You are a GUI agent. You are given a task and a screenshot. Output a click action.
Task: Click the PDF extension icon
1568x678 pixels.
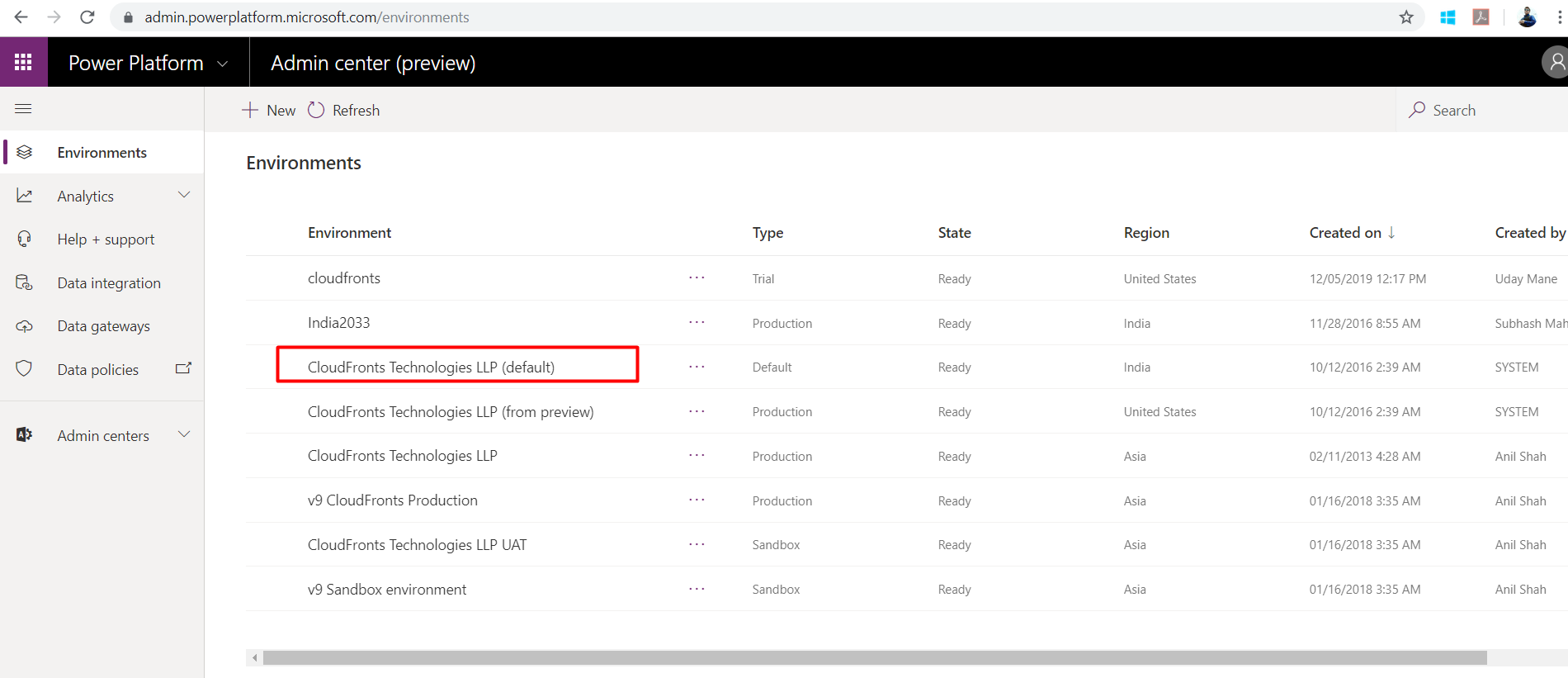(1481, 17)
